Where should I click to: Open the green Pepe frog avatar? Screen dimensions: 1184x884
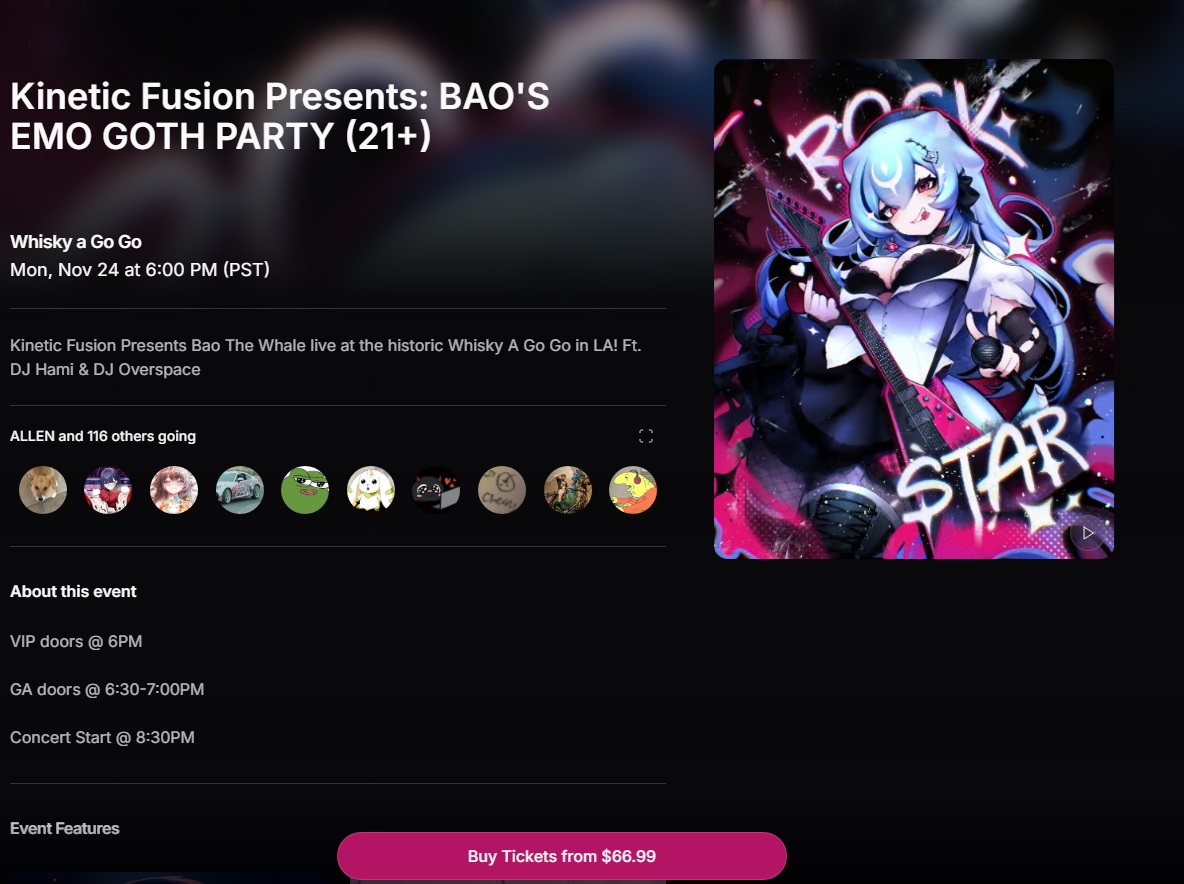click(x=305, y=490)
